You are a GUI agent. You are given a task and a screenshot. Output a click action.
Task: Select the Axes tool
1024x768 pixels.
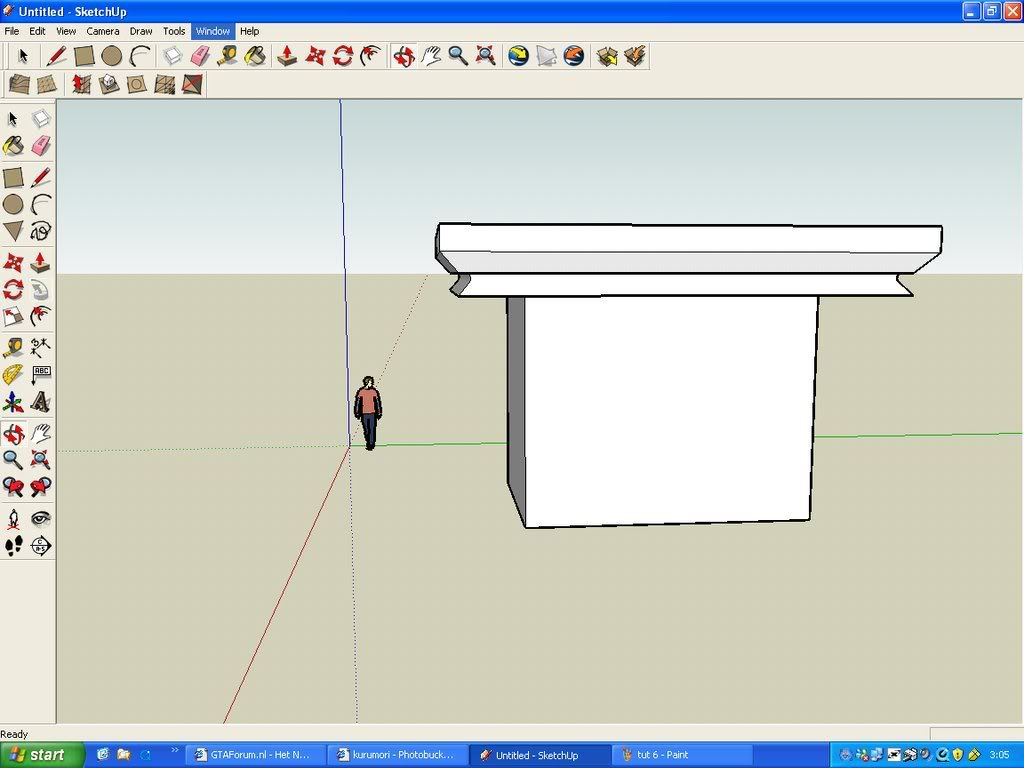(13, 402)
